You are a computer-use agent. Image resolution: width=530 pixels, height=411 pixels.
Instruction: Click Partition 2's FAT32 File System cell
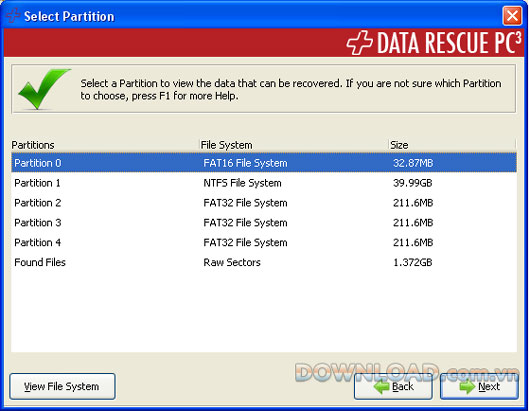click(x=245, y=203)
